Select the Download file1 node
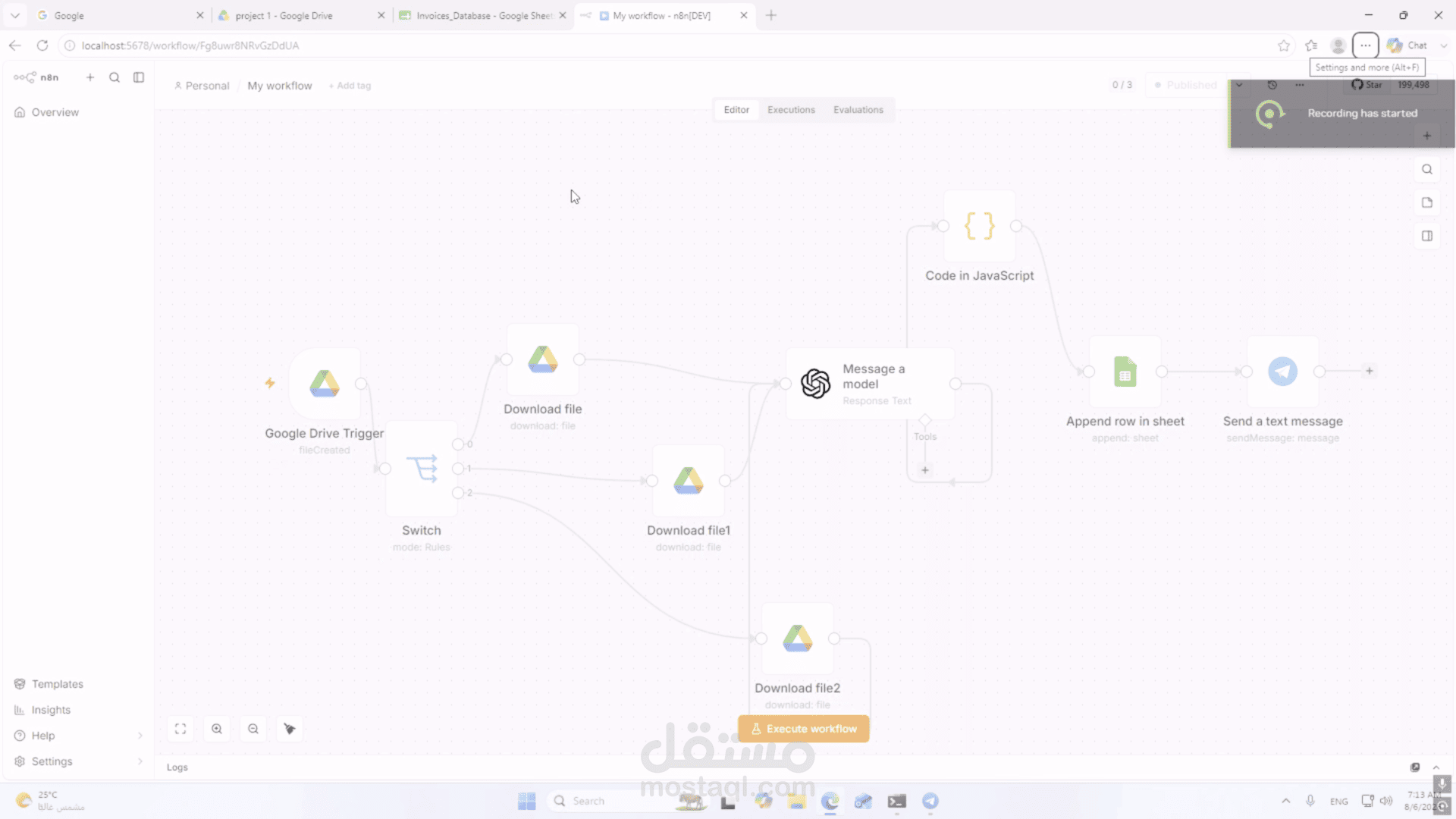The image size is (1456, 819). coord(689,481)
